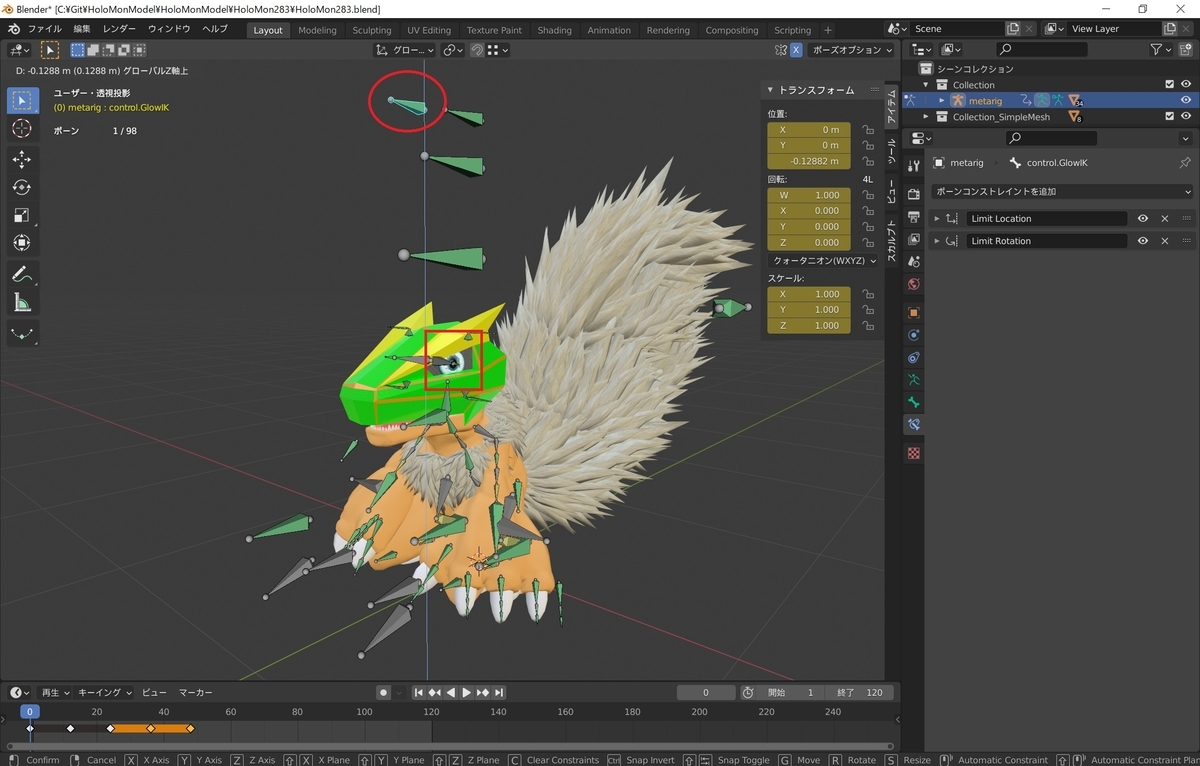The width and height of the screenshot is (1200, 766).
Task: Remove the Limit Rotation constraint
Action: point(1165,241)
